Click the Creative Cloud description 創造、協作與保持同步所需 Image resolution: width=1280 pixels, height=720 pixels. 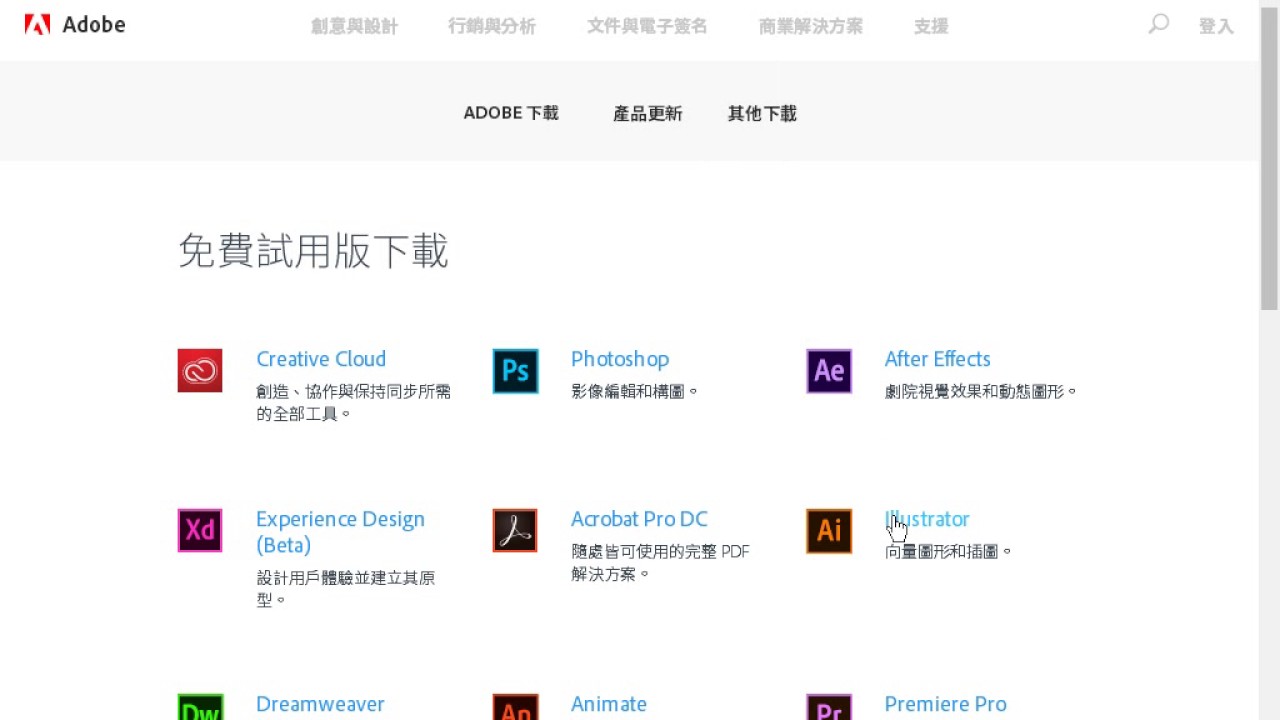coord(354,391)
